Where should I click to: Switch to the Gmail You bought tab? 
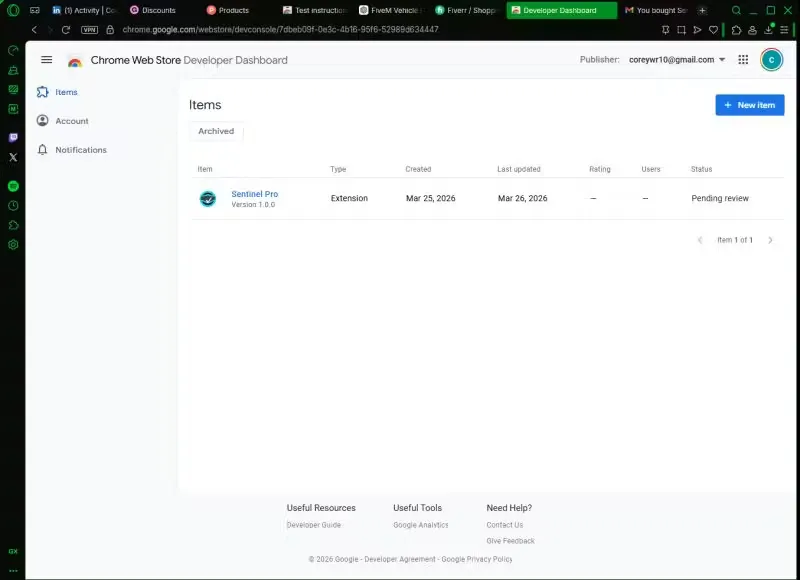pyautogui.click(x=657, y=10)
